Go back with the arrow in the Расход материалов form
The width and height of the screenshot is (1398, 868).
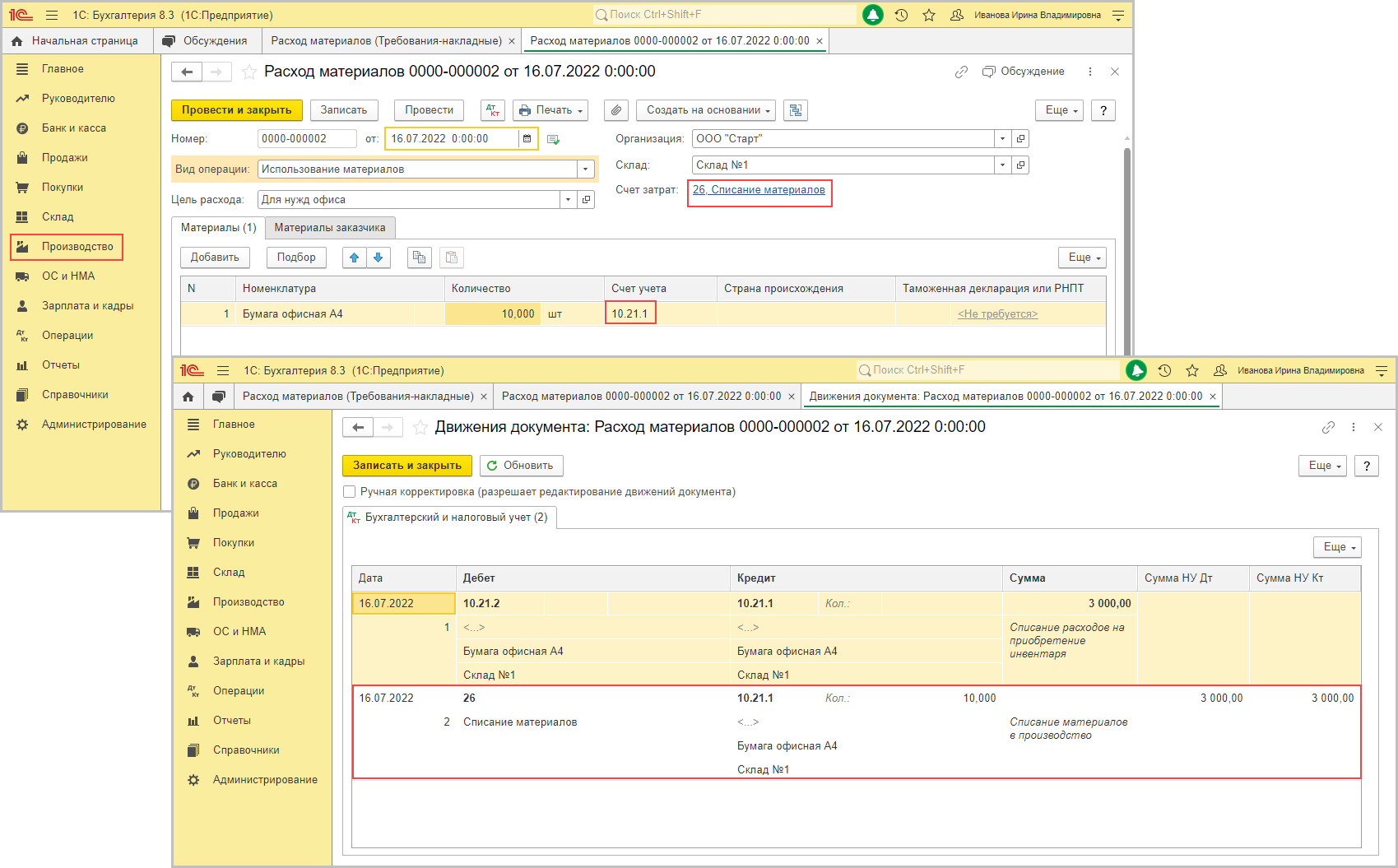click(x=187, y=72)
